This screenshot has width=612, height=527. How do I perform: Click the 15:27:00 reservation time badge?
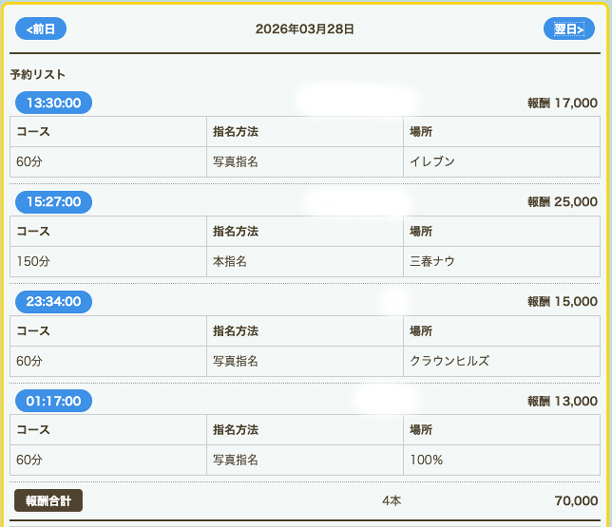(x=54, y=202)
